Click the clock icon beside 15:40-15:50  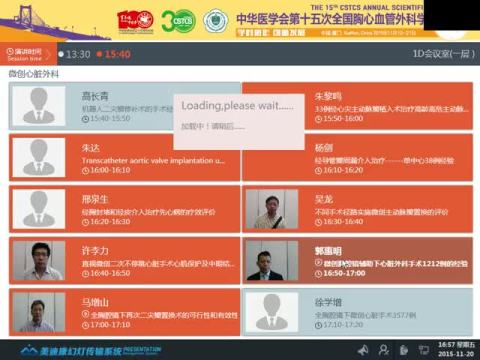(85, 119)
